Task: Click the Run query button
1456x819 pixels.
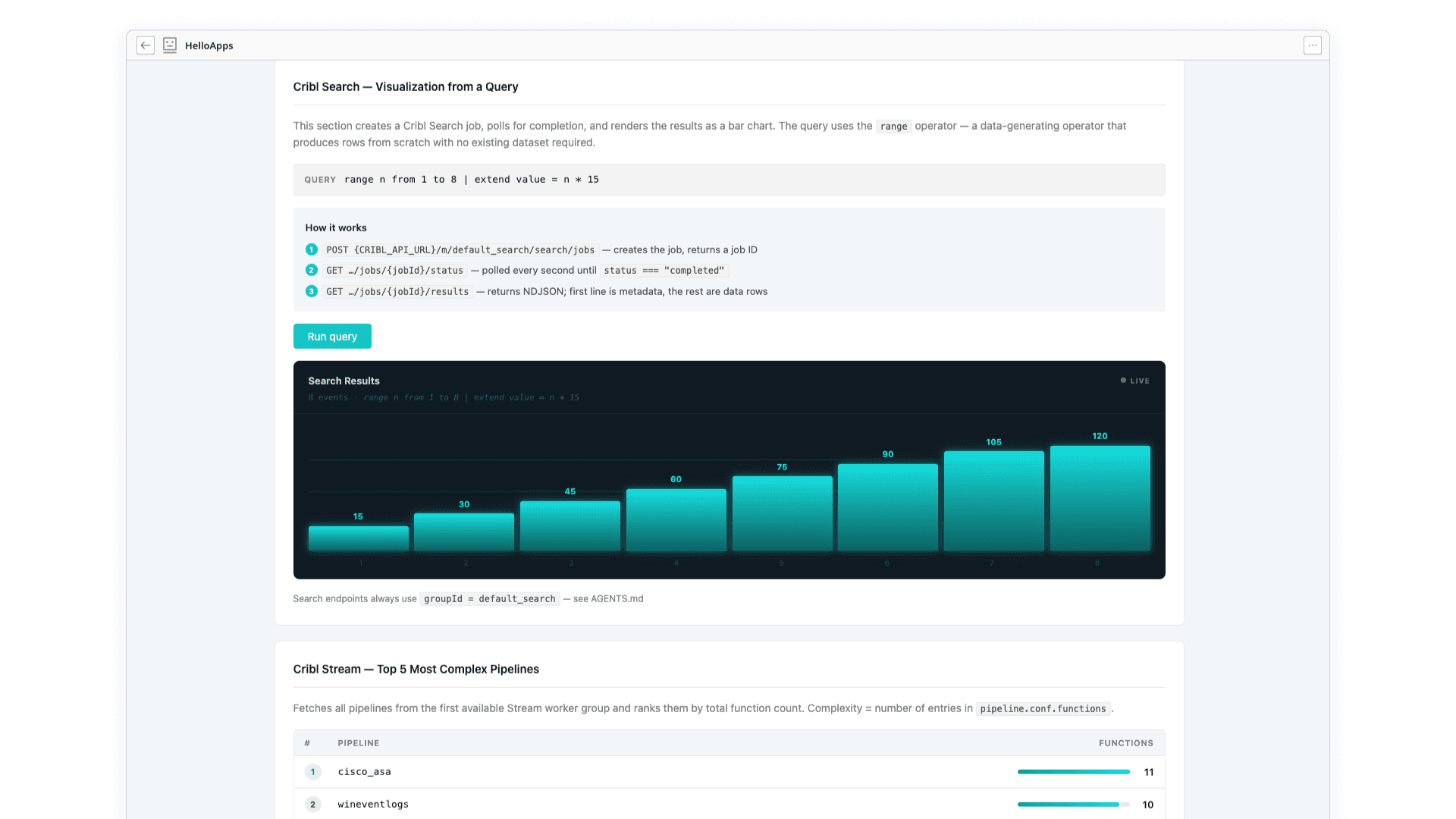Action: click(332, 336)
